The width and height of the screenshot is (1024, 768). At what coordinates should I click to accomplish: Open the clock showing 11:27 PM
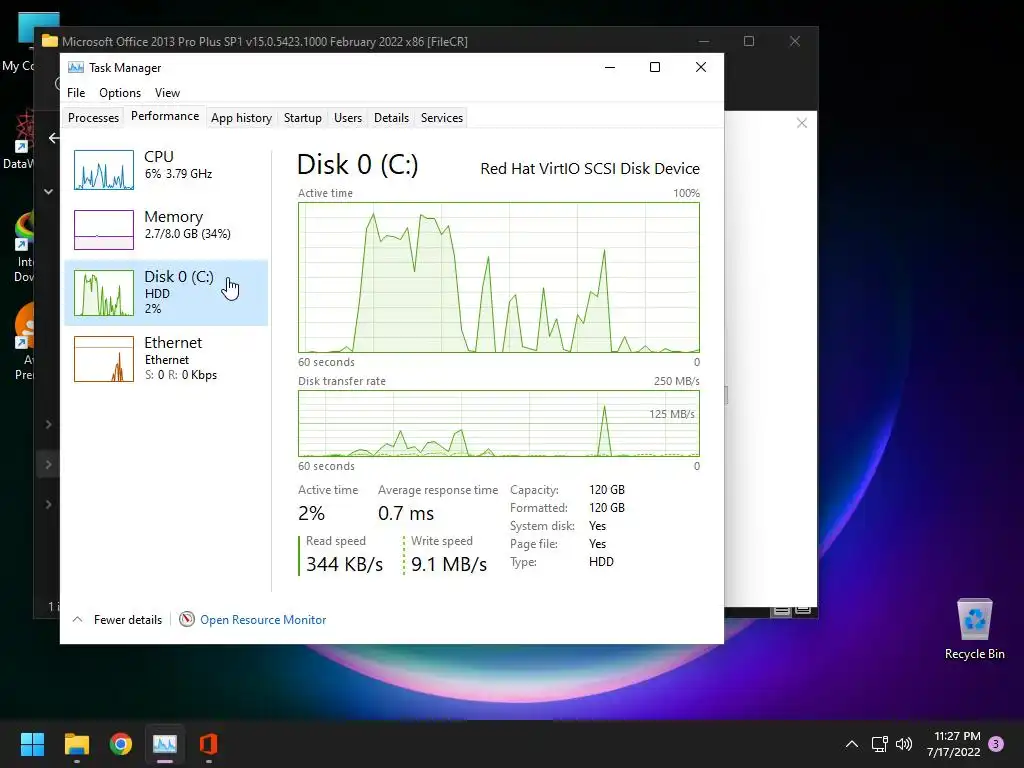(x=953, y=744)
